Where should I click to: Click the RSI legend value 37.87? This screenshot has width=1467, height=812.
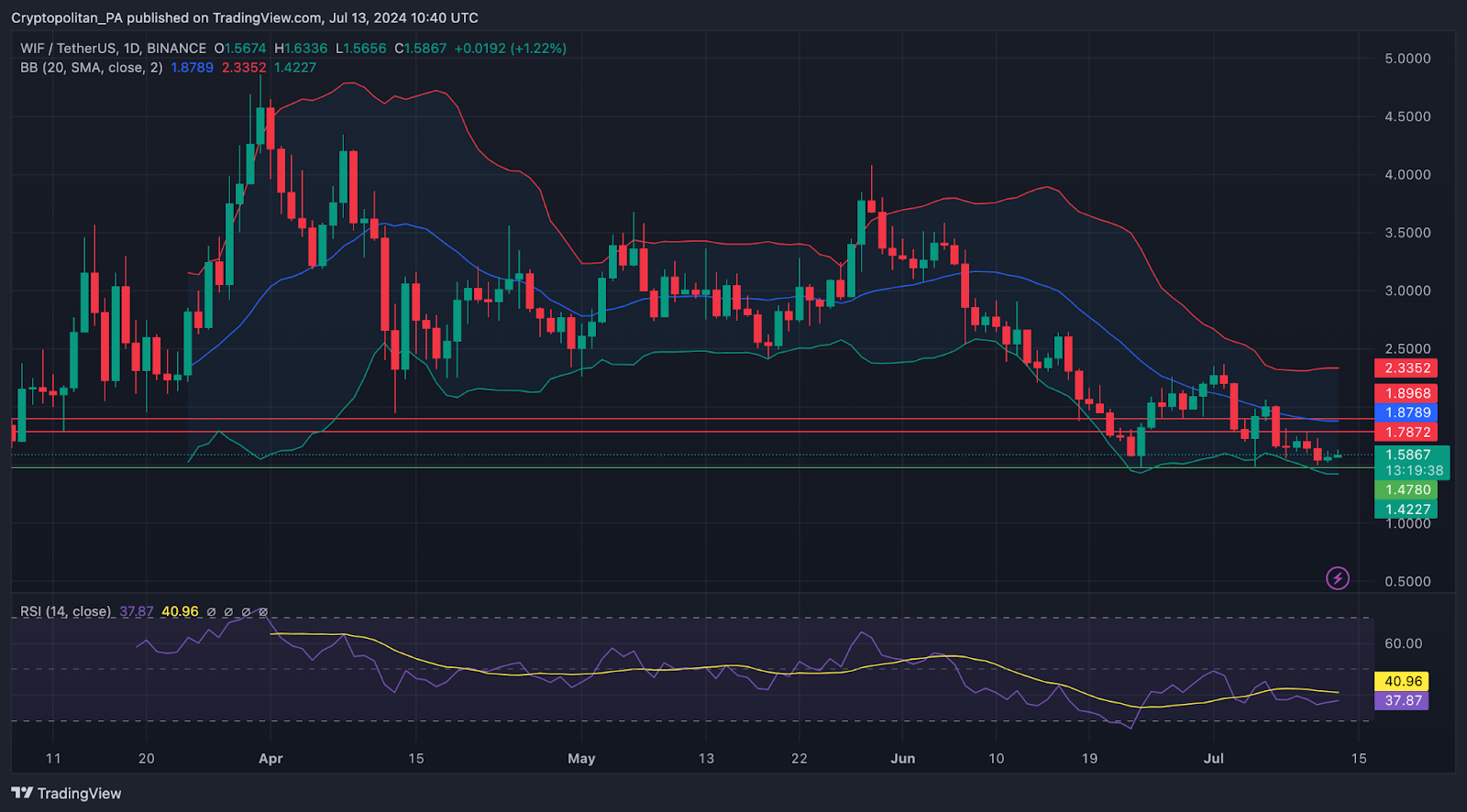(137, 611)
